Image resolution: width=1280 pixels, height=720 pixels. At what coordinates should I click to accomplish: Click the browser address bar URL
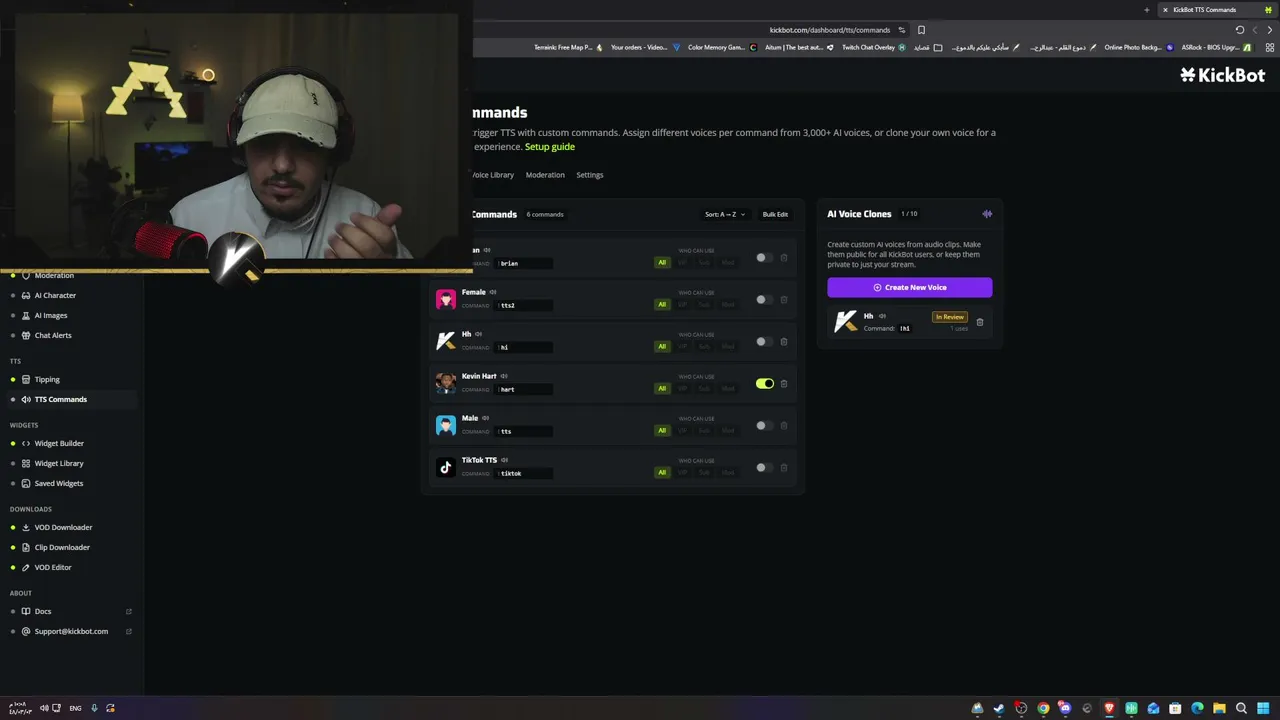point(829,30)
